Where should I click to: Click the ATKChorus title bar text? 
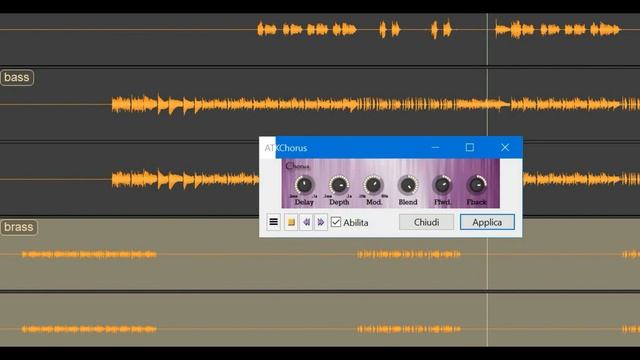click(286, 148)
